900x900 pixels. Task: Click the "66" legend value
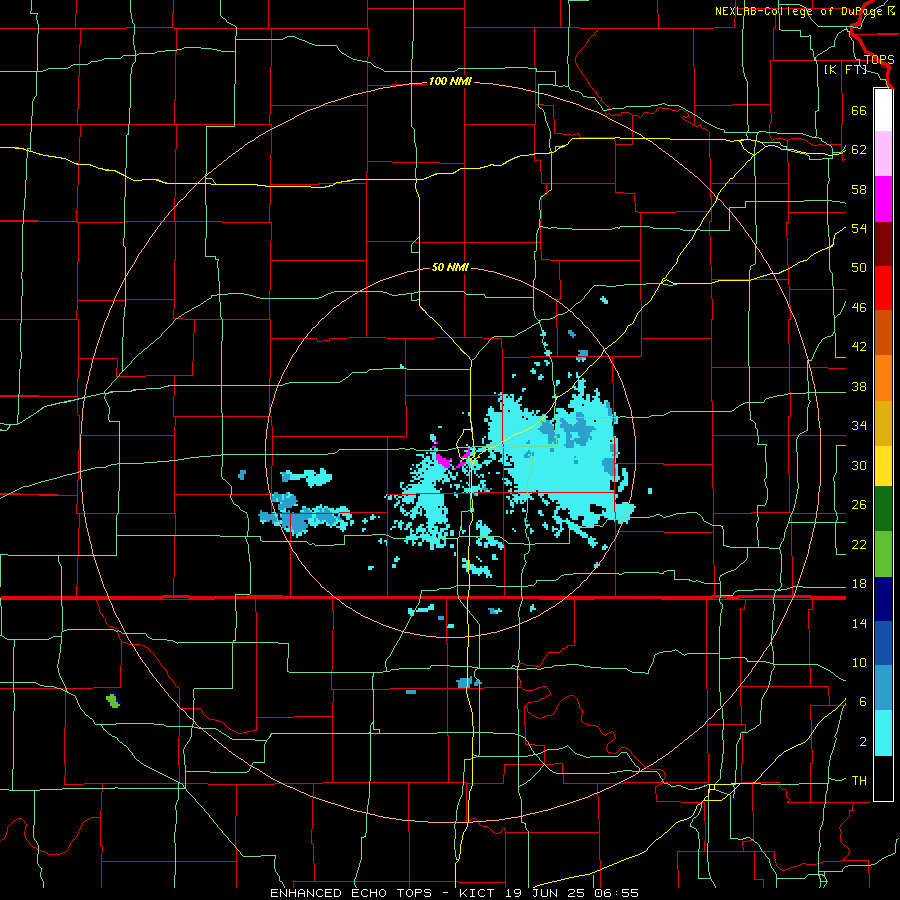(859, 111)
